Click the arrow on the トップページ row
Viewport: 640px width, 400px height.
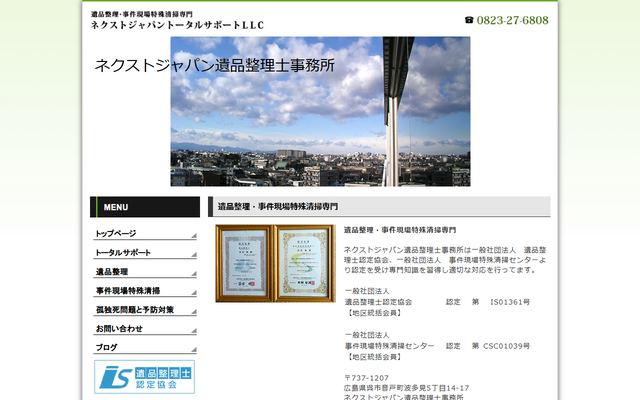pyautogui.click(x=194, y=236)
